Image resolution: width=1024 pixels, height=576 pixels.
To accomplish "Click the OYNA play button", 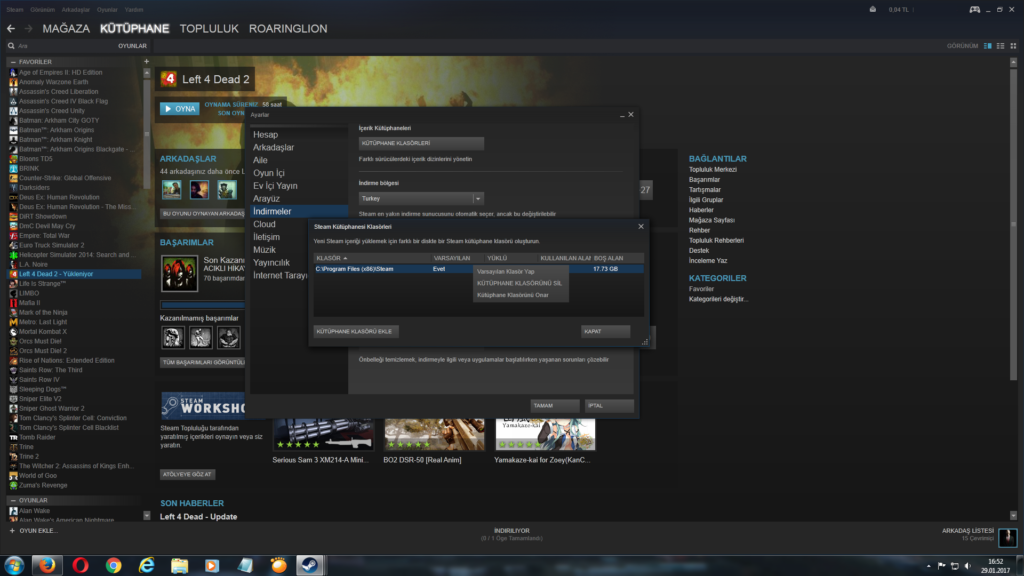I will (x=180, y=109).
